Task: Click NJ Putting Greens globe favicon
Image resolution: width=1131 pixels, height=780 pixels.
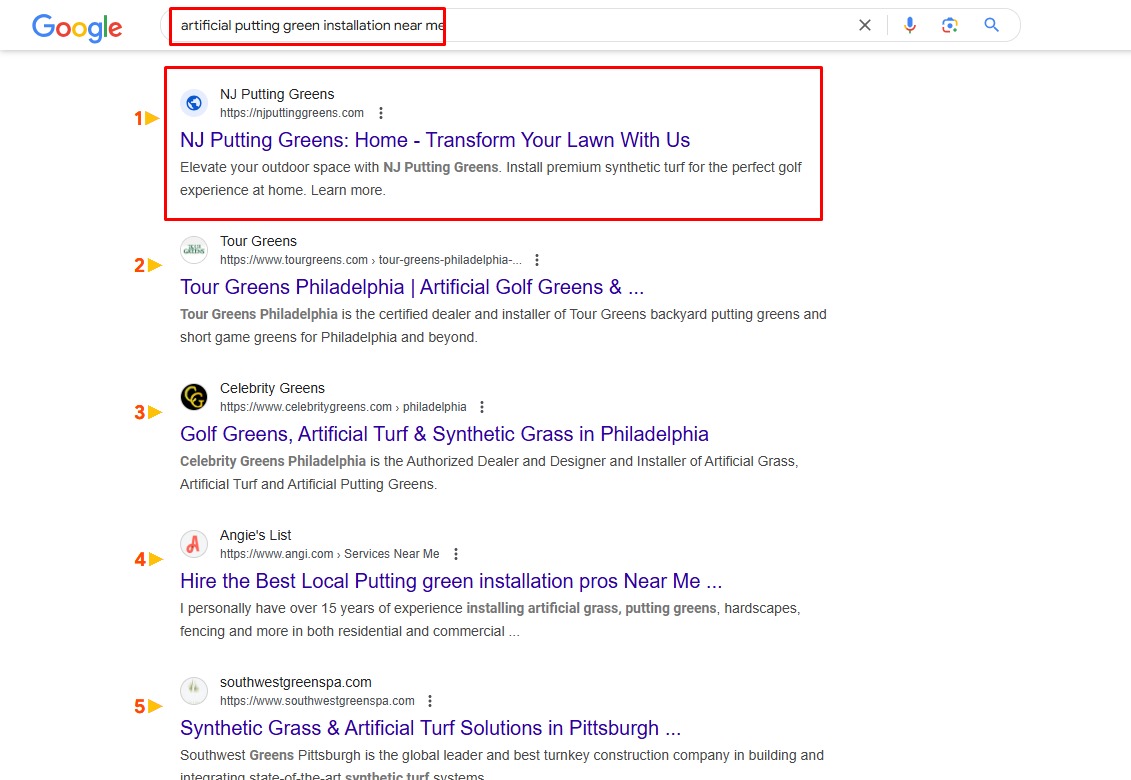Action: (194, 103)
